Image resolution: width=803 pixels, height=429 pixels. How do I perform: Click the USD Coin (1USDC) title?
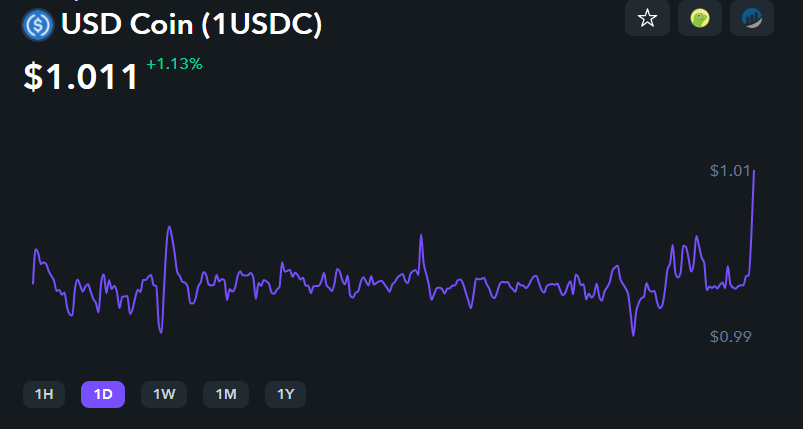(x=192, y=24)
